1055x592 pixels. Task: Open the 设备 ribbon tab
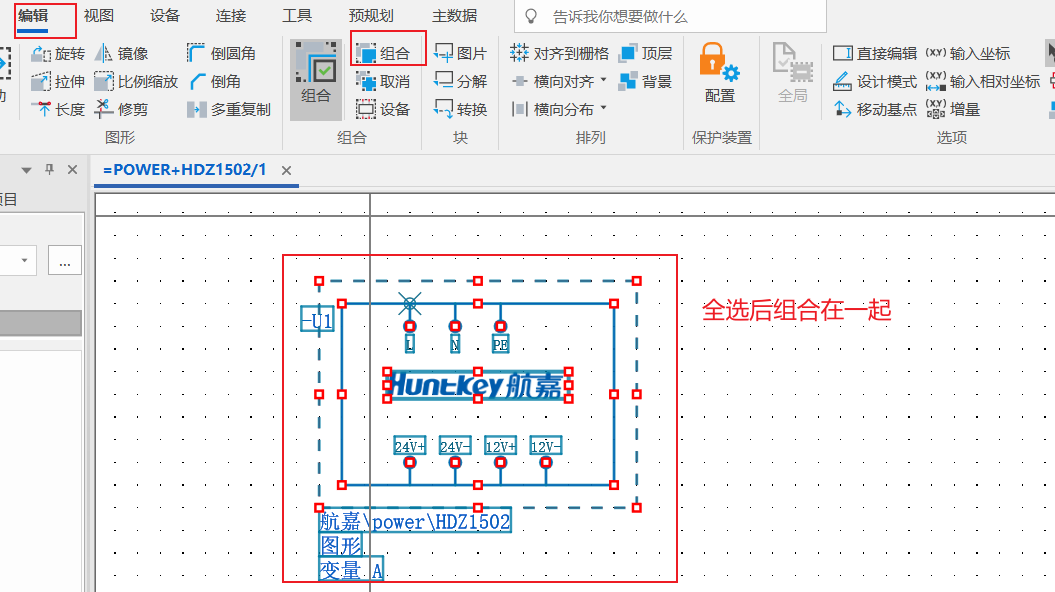pyautogui.click(x=165, y=16)
